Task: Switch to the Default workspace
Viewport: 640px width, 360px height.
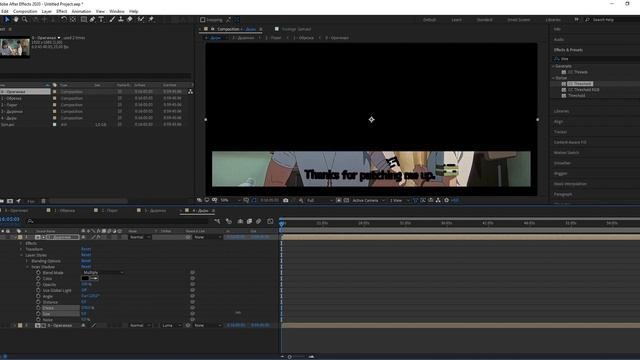Action: [x=429, y=20]
